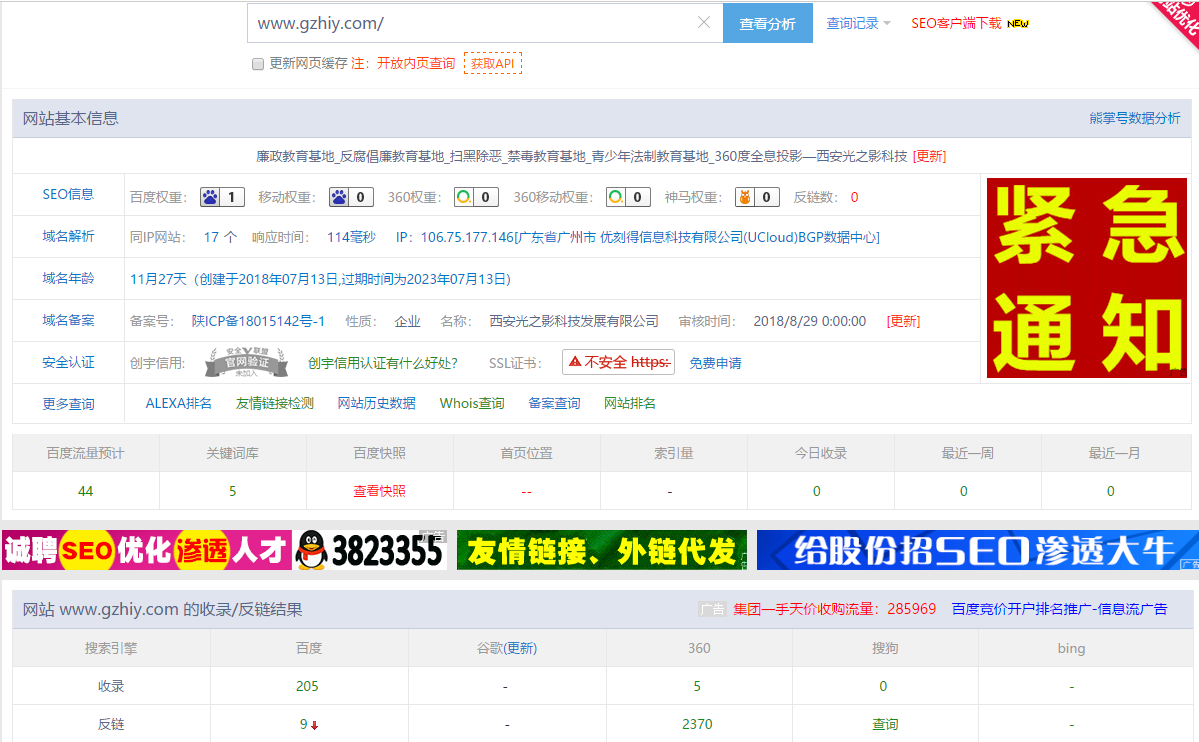Click Baidu traffic estimate value 44
Screen dimensions: 1199x742
coord(86,491)
